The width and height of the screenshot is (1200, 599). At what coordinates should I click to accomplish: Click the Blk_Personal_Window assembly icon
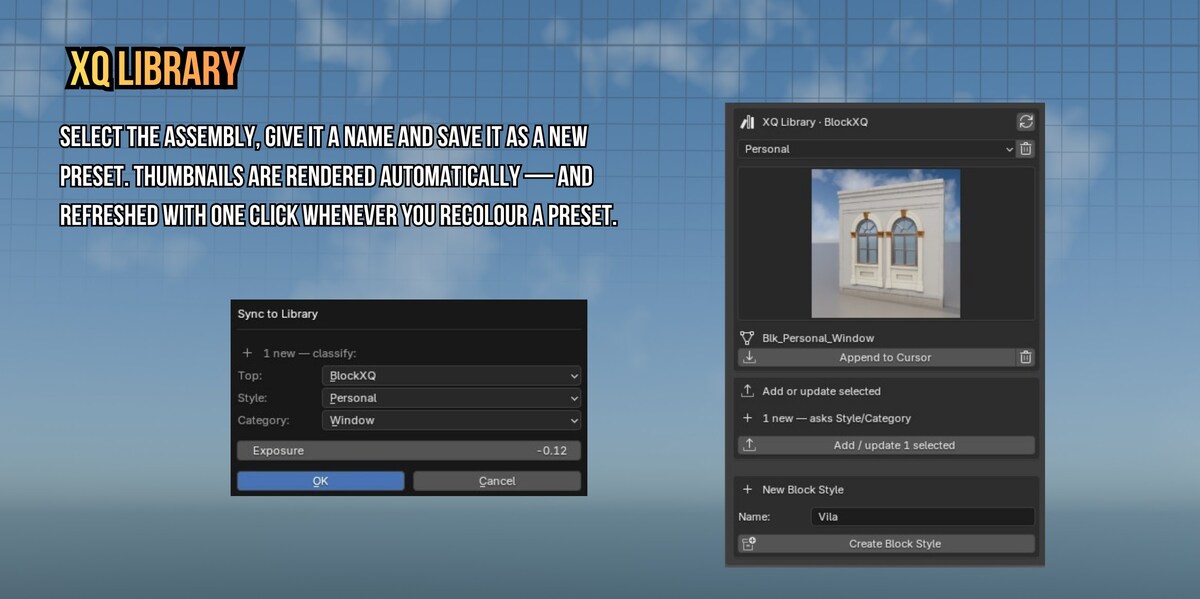pos(747,338)
